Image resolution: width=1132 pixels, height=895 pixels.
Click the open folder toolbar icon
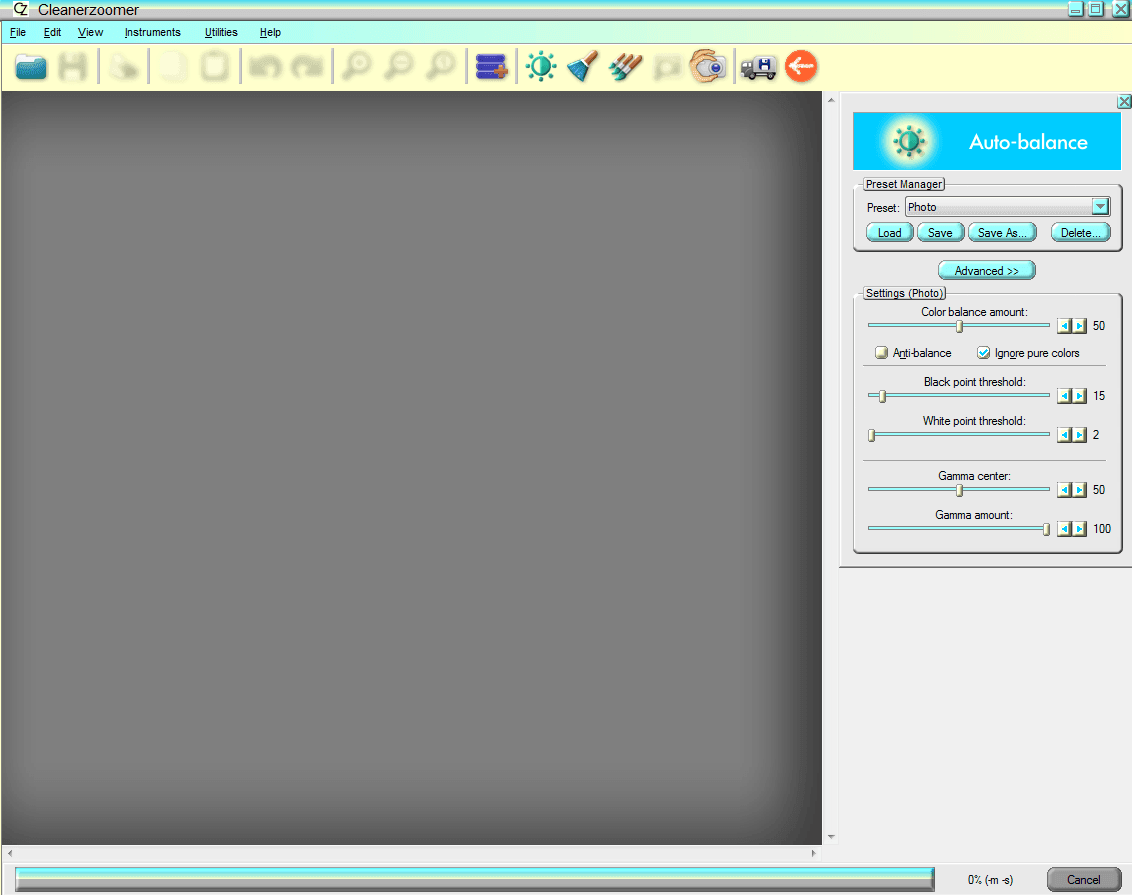[x=32, y=67]
